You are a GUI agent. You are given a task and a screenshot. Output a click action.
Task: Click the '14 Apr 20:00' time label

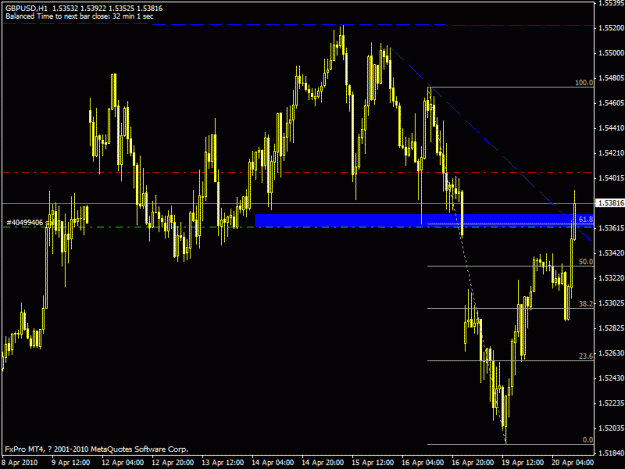[x=322, y=463]
